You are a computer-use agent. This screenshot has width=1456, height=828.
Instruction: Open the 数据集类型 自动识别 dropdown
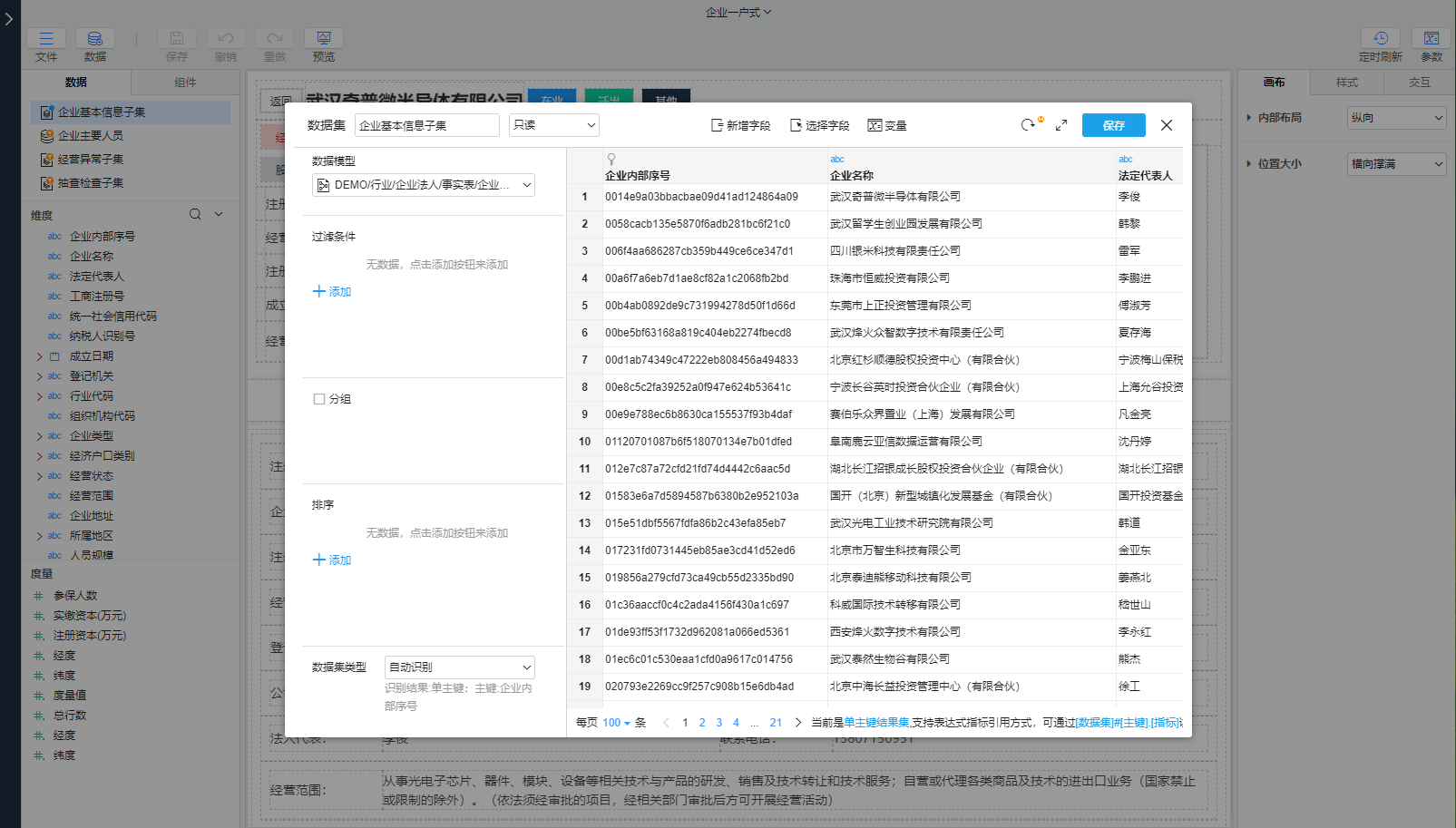pyautogui.click(x=459, y=667)
